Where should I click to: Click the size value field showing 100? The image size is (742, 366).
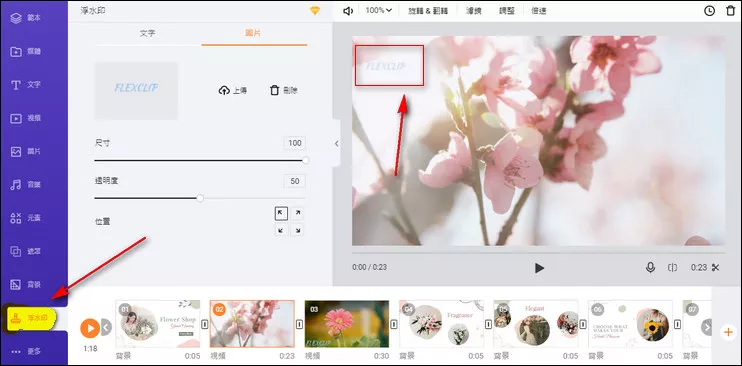click(x=295, y=143)
